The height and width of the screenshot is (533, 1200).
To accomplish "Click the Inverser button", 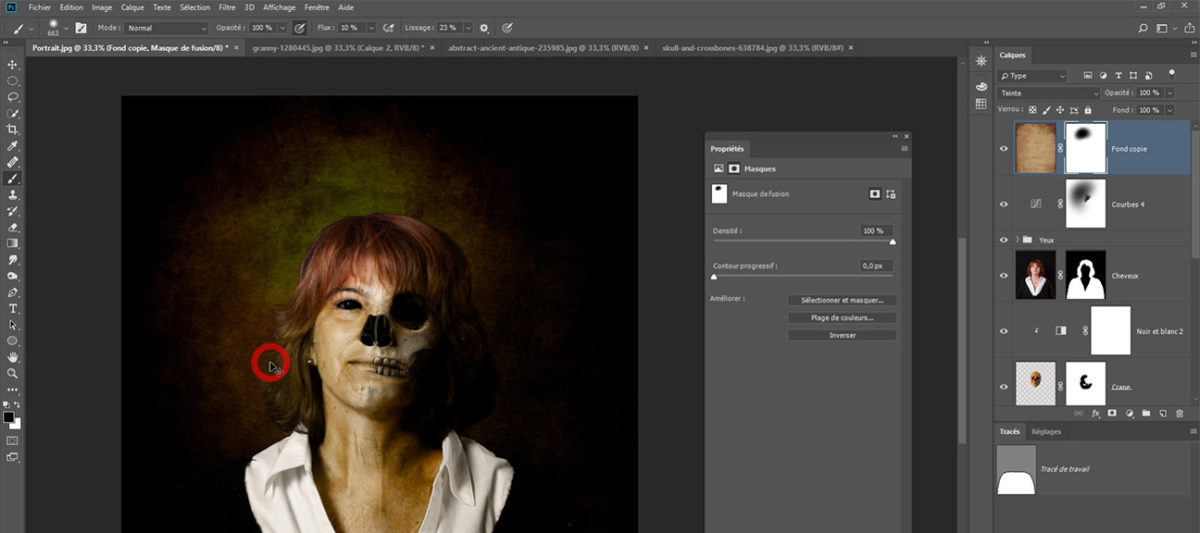I will [x=841, y=336].
